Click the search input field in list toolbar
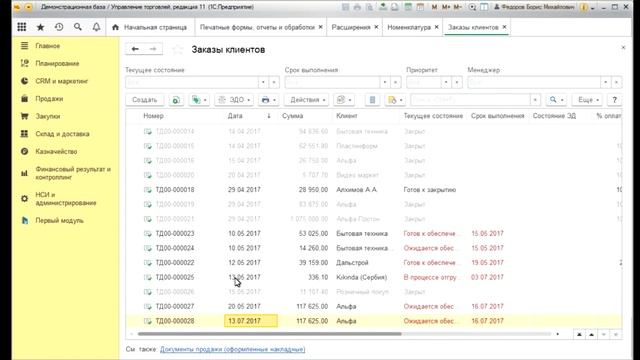Screen dimensions: 640x360 pyautogui.click(x=470, y=100)
